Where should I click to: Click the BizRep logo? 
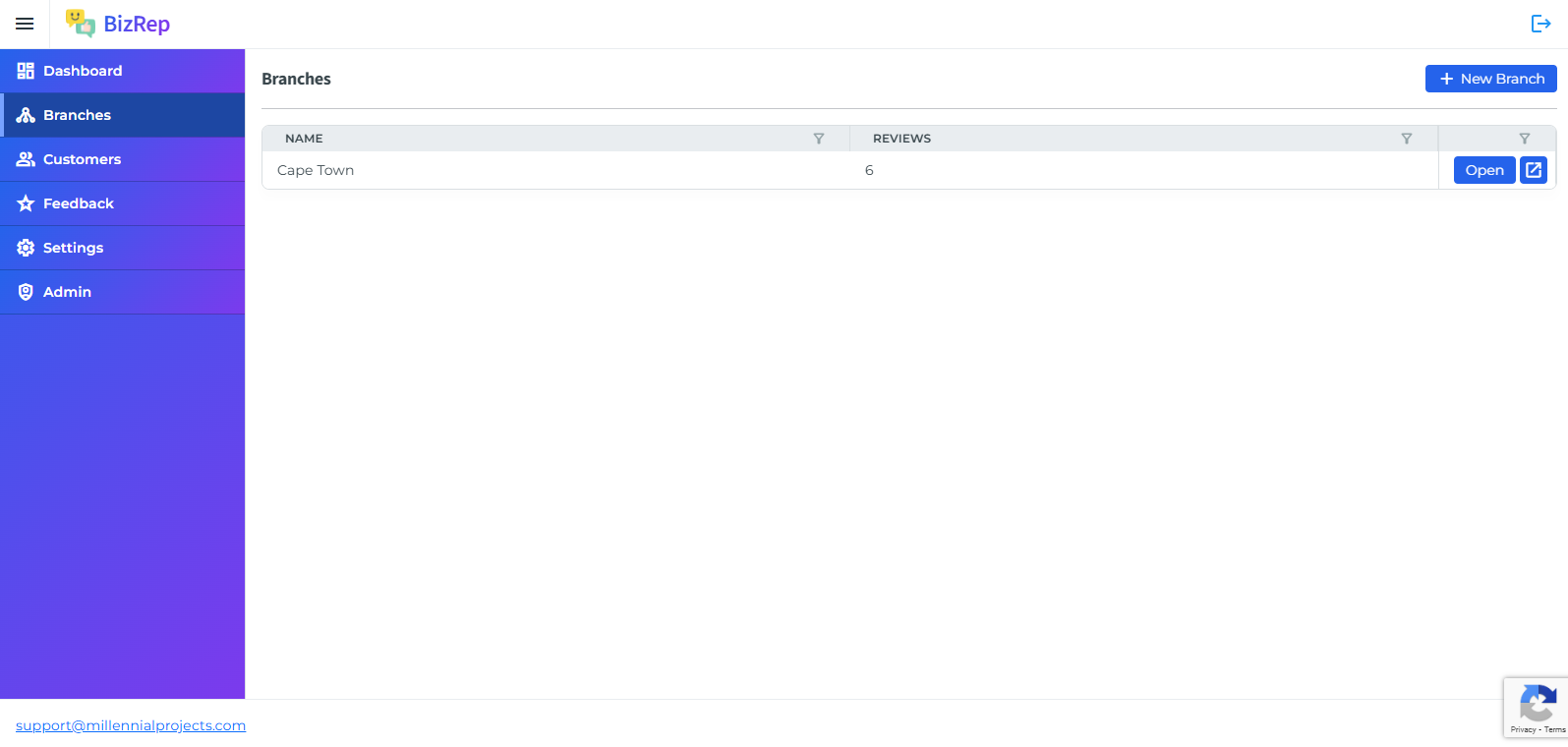[118, 24]
